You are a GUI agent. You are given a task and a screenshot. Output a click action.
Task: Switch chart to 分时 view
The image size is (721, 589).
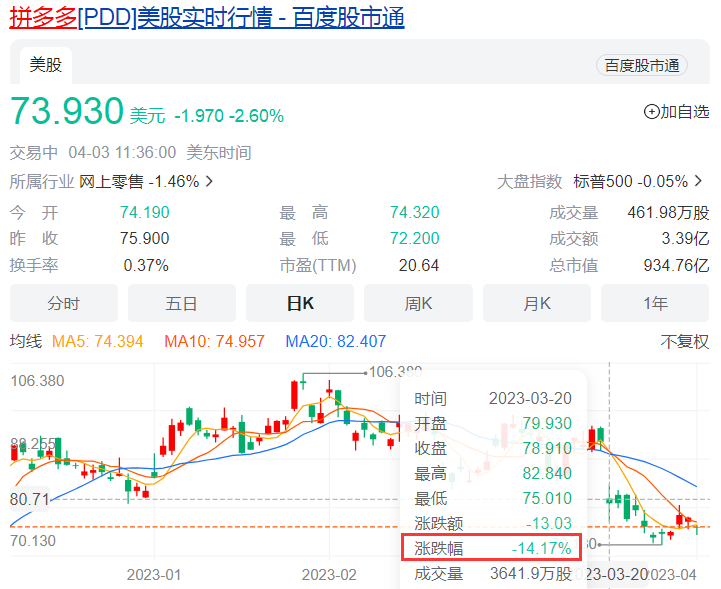click(x=64, y=303)
